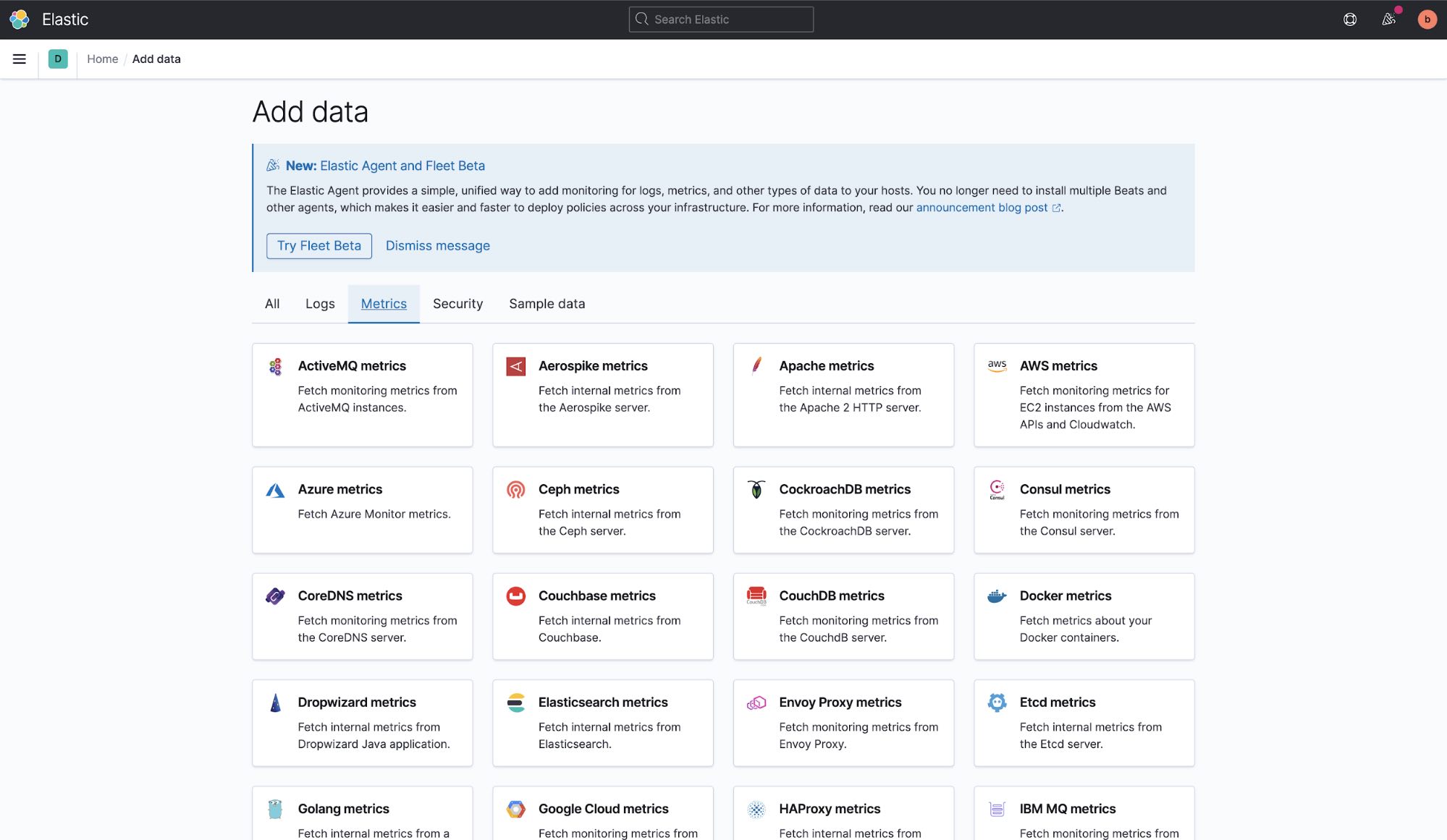The height and width of the screenshot is (840, 1447).
Task: Select the AWS metrics icon
Action: [997, 366]
